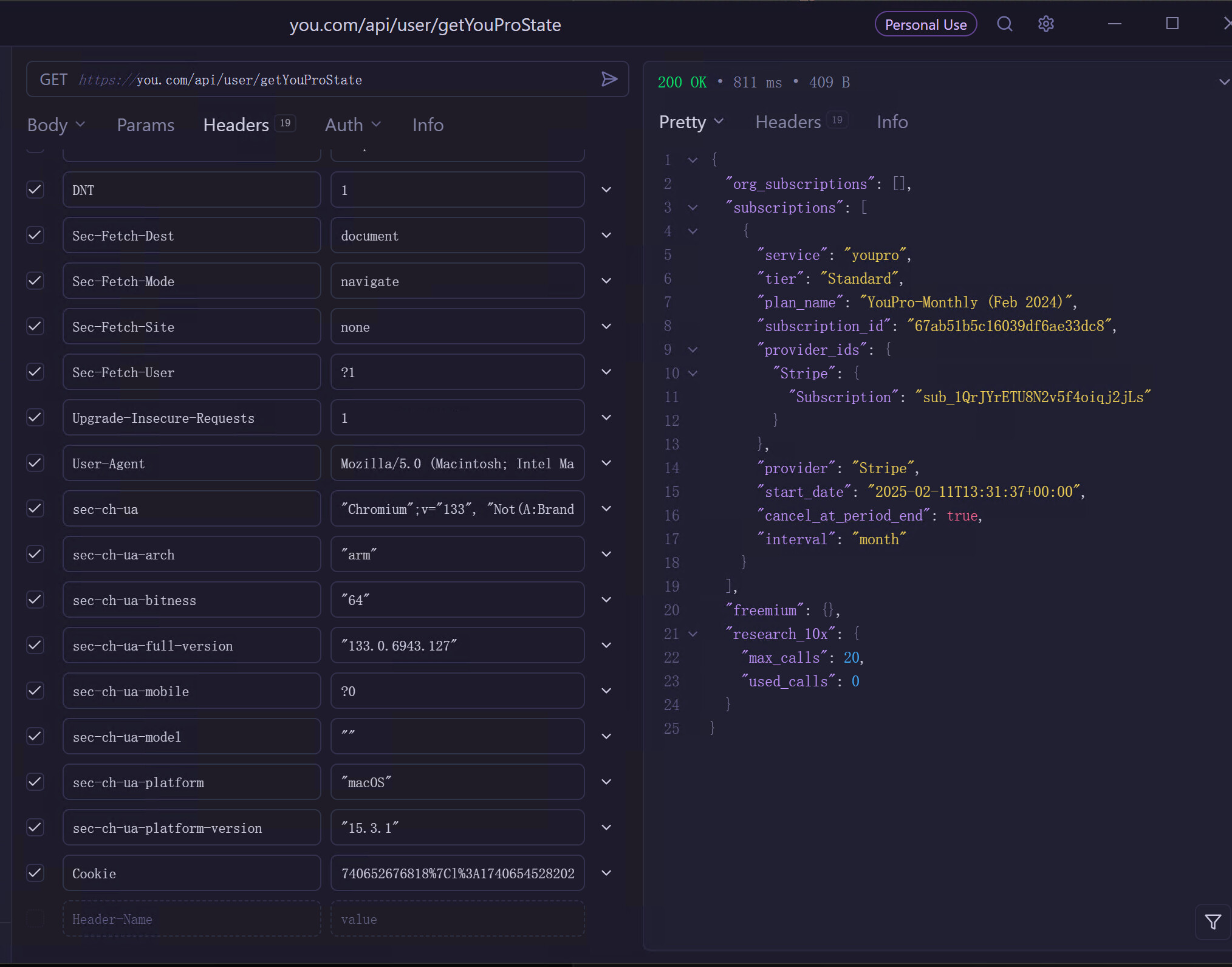Fold the provider_ids object at line 9

click(x=693, y=350)
